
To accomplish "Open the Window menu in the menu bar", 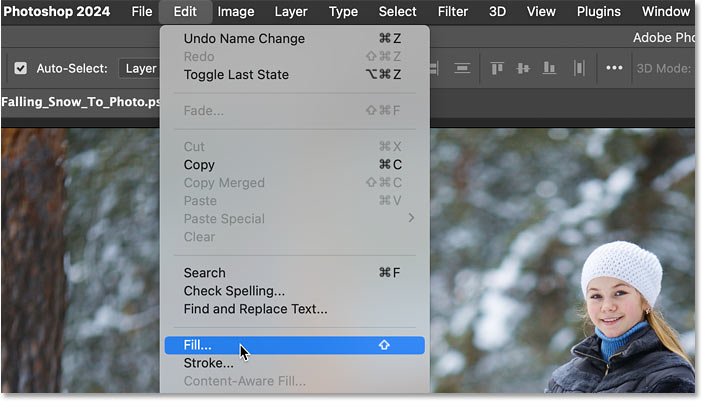I will coord(665,12).
